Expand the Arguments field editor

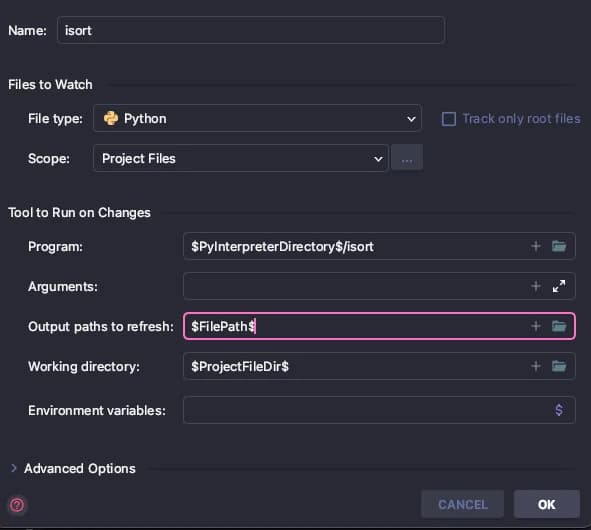point(559,286)
